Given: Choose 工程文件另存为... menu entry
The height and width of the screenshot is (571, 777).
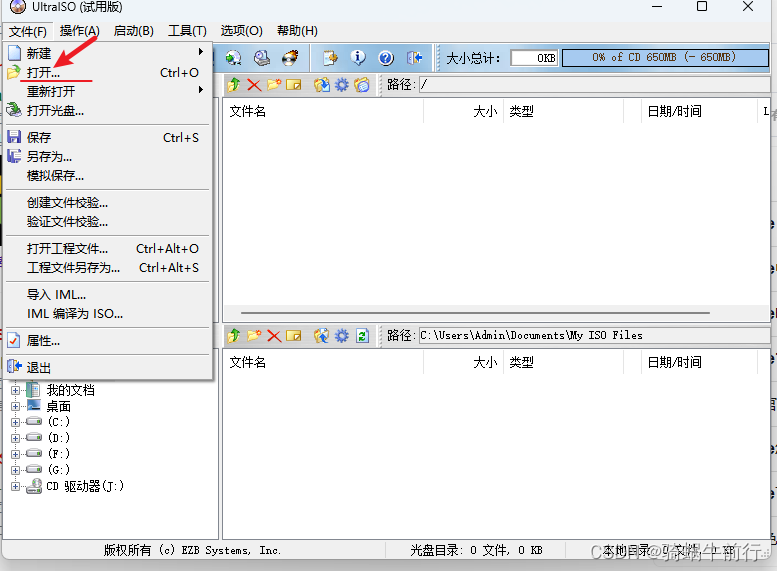Looking at the screenshot, I should pos(108,268).
